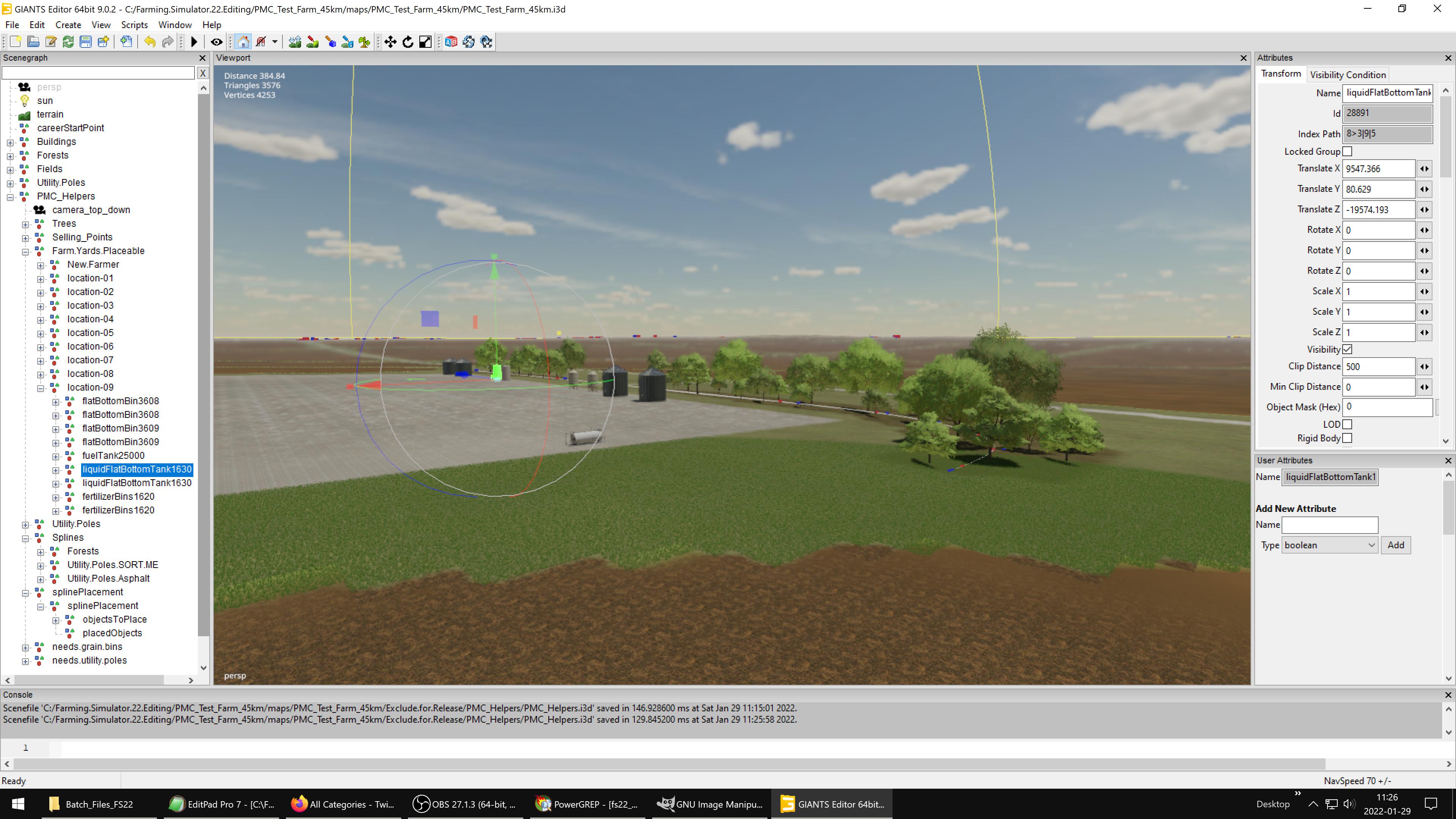Viewport: 1456px width, 819px height.
Task: Open the attribute Type boolean dropdown
Action: pos(1329,546)
